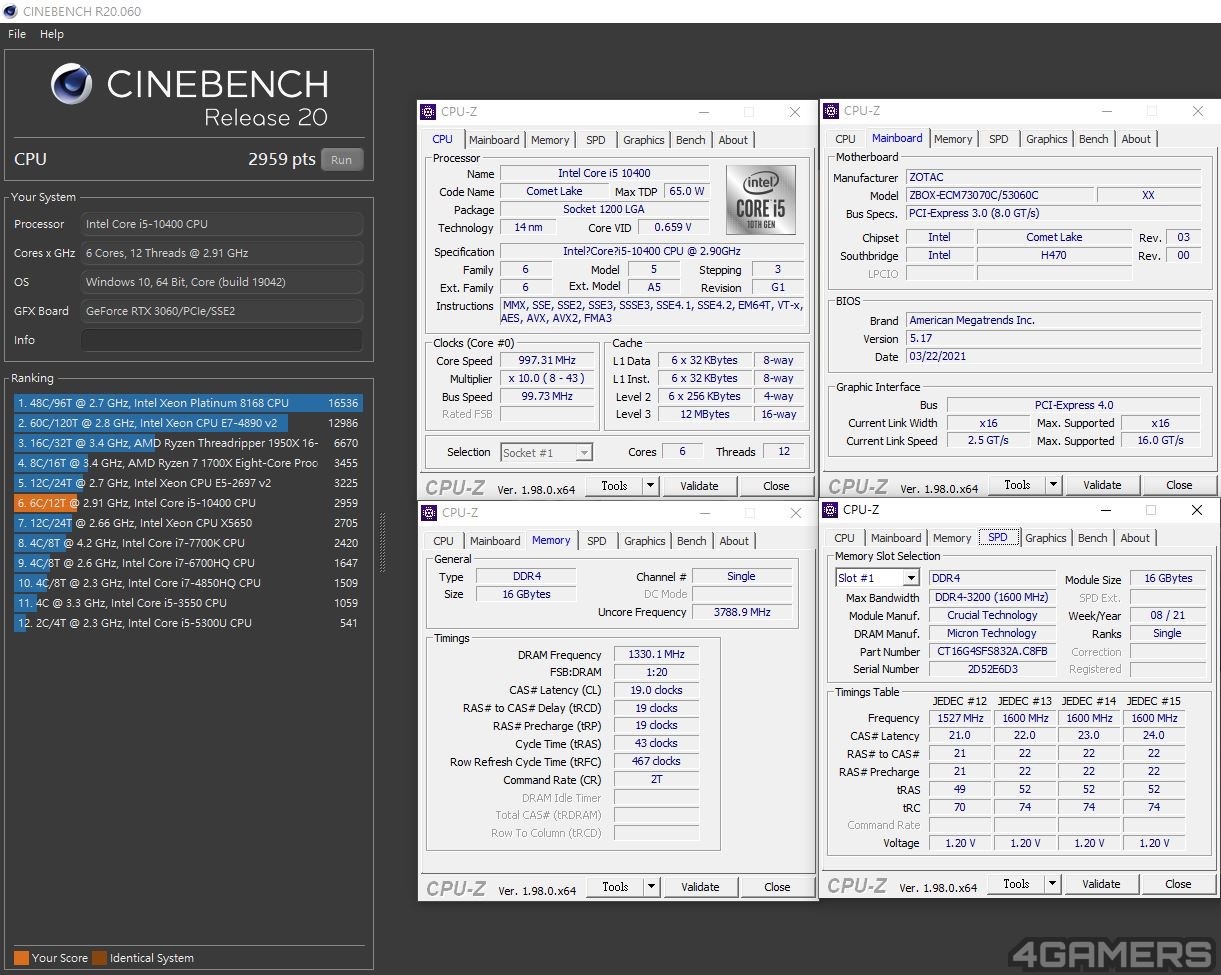Screen dimensions: 1221x975
Task: Click the CPU-Z title bar icon in the SPD tab window
Action: (830, 510)
